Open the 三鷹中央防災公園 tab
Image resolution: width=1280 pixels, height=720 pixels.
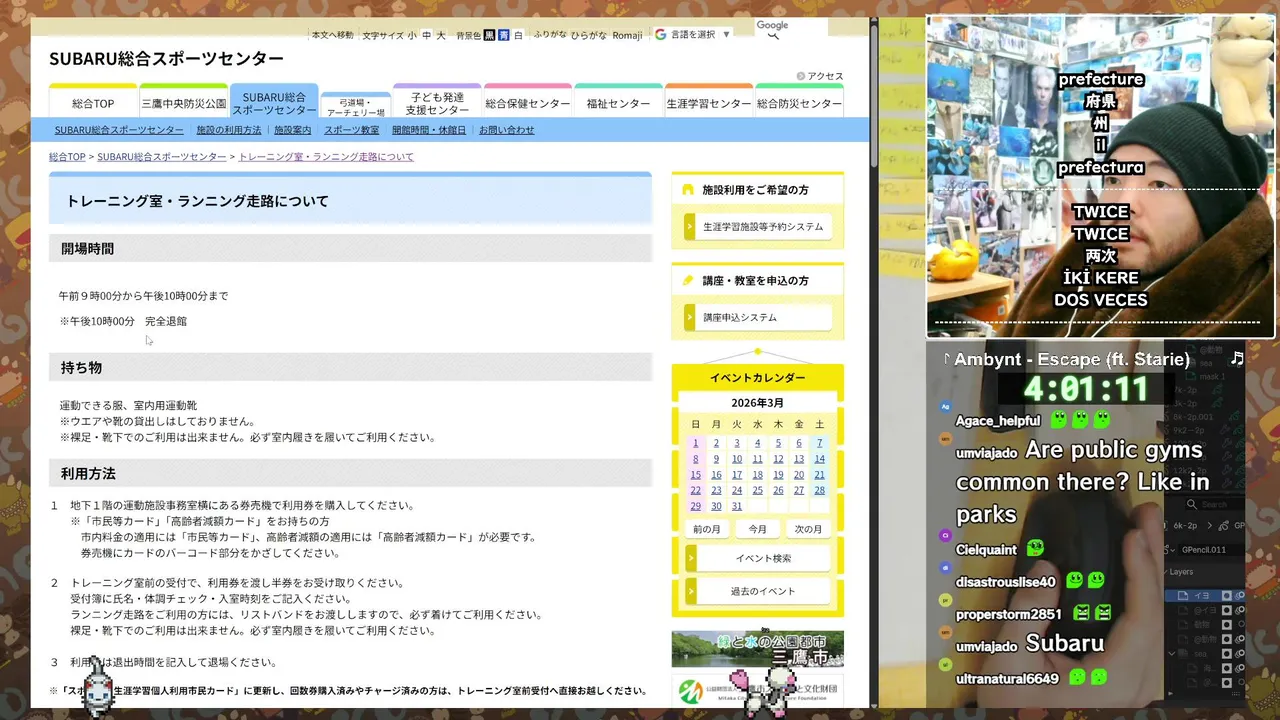click(184, 102)
